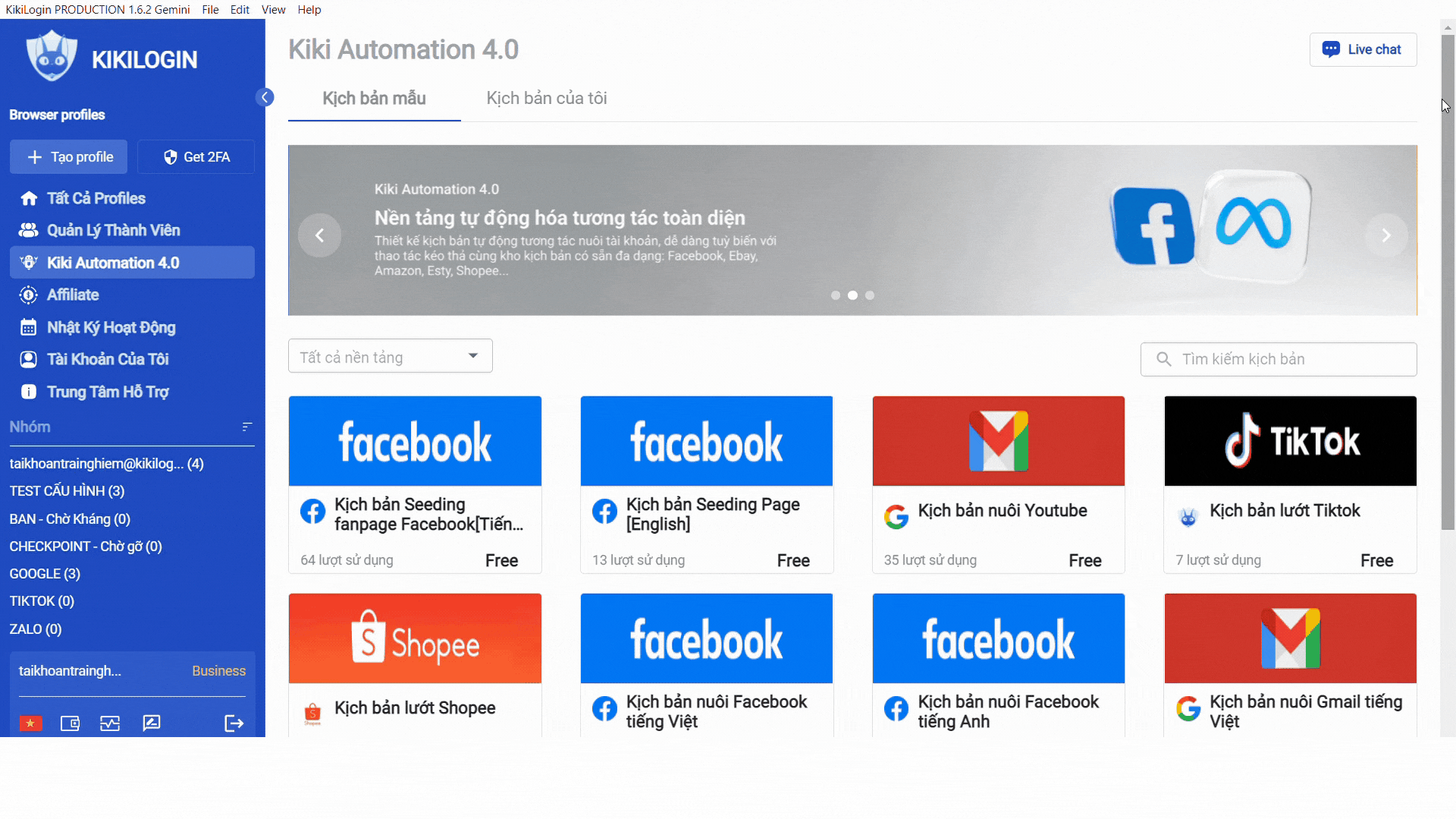Open the activity monitor icon near the flag

tap(110, 723)
